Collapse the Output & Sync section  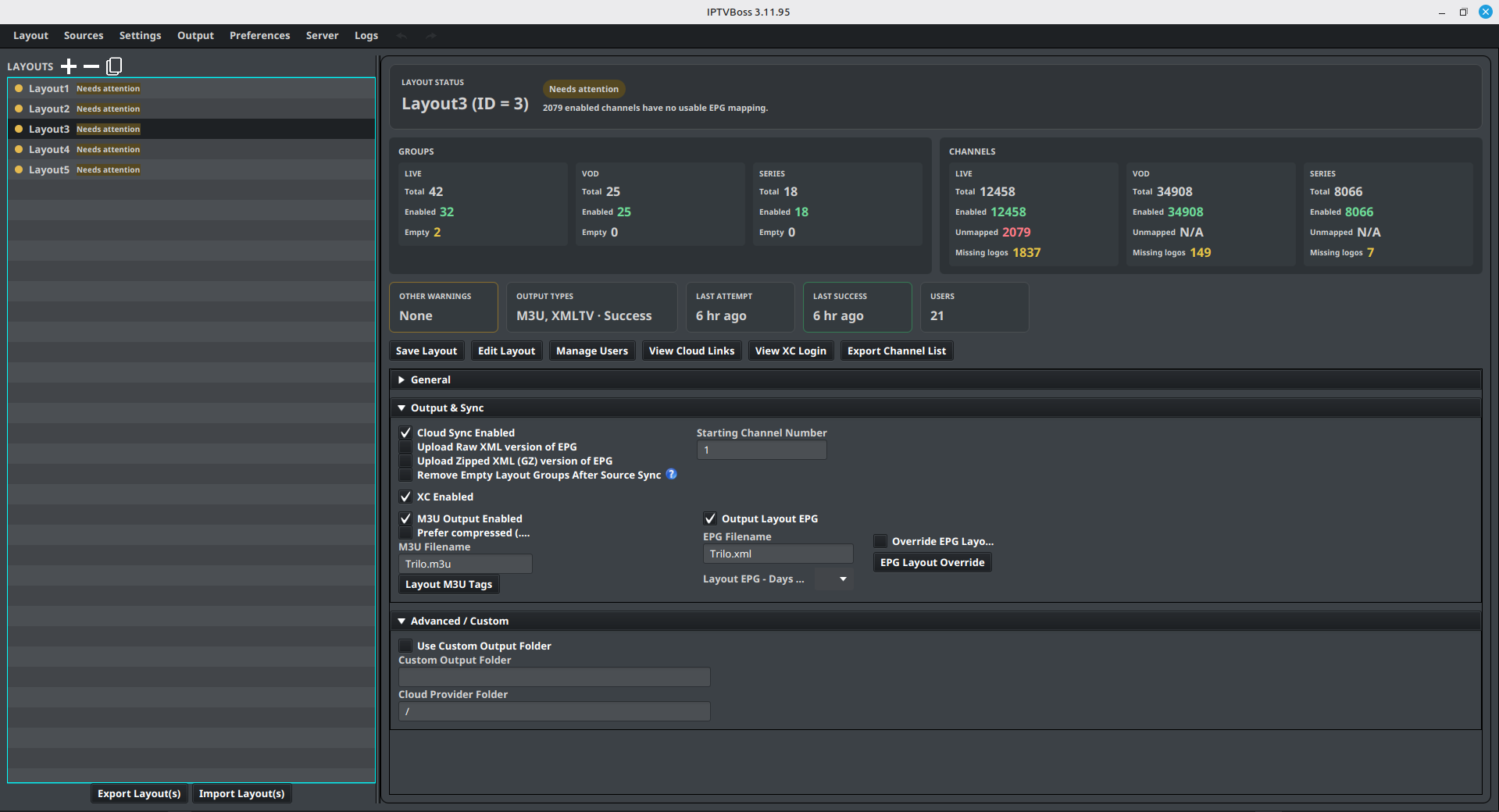(x=935, y=408)
